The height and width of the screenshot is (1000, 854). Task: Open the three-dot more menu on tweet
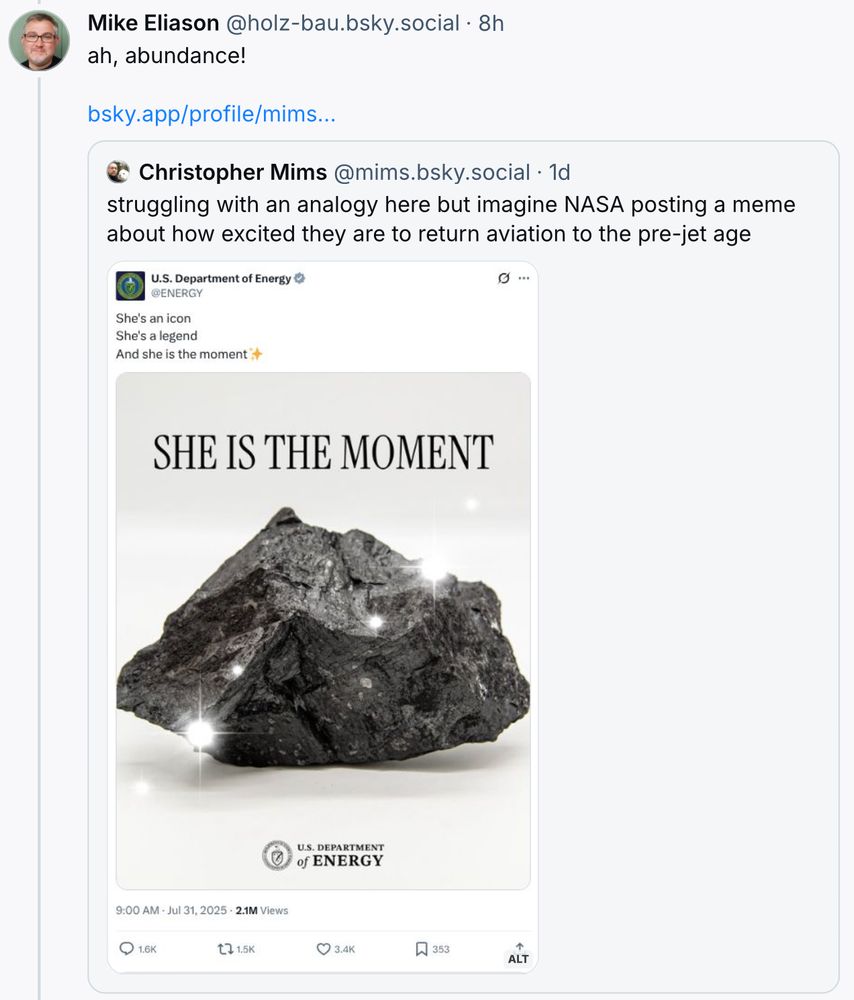click(x=523, y=278)
